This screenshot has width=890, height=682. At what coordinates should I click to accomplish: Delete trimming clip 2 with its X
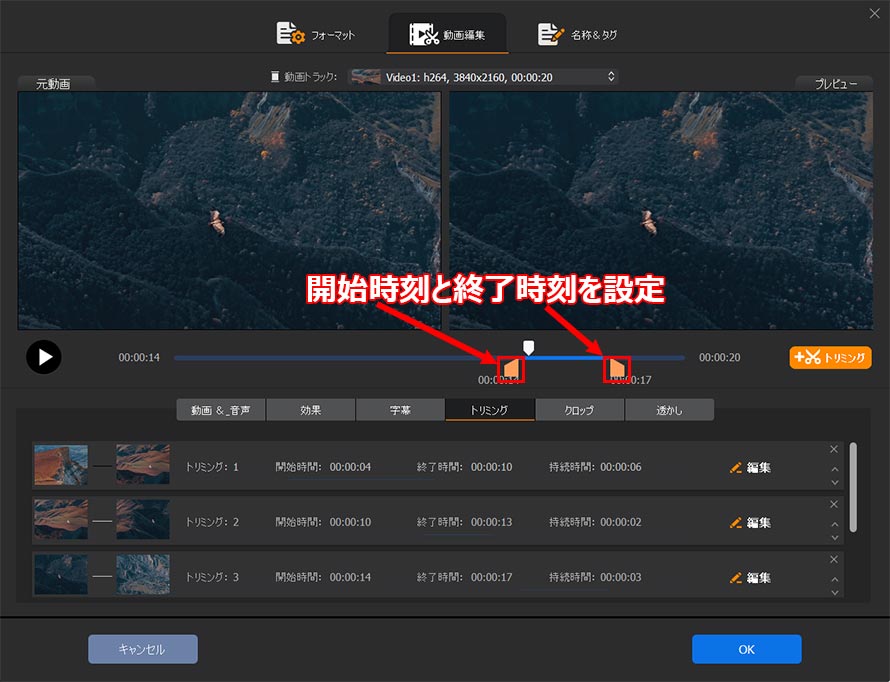[x=834, y=504]
